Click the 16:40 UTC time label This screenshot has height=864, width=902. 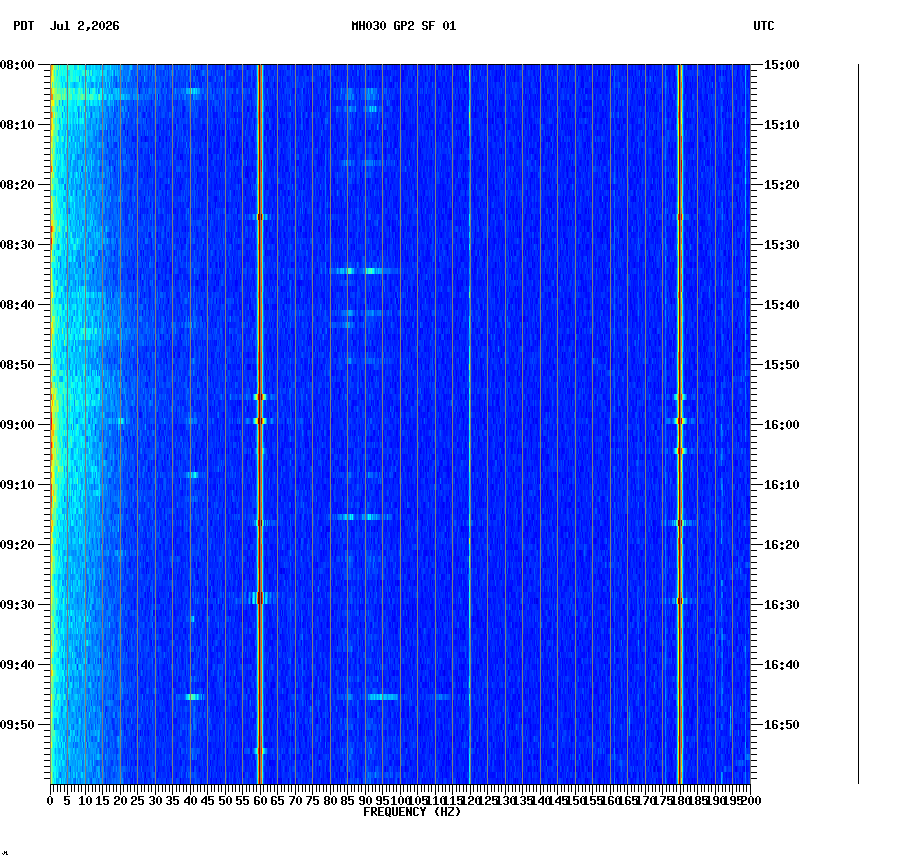click(x=782, y=665)
